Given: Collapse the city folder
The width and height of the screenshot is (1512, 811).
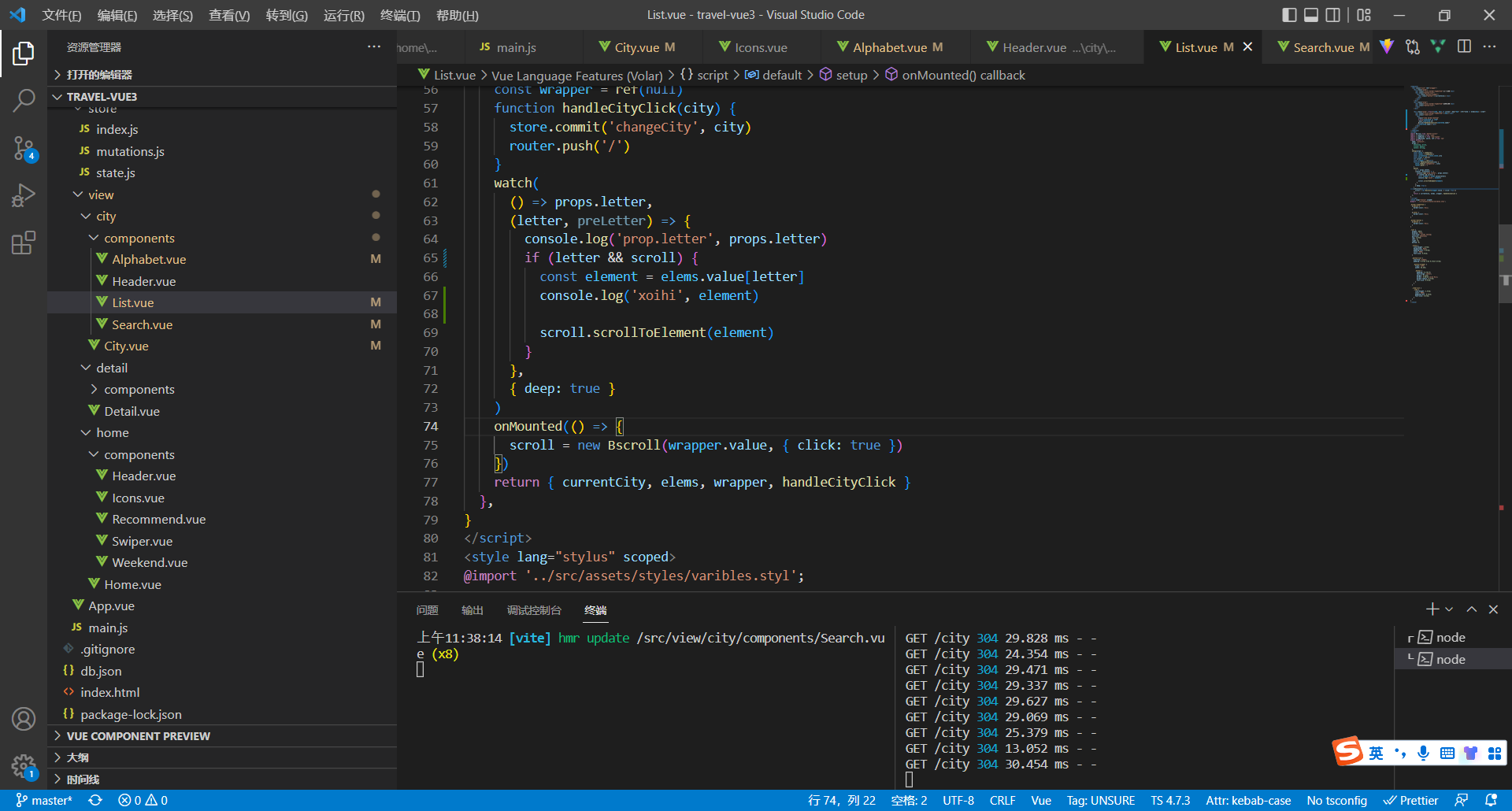Looking at the screenshot, I should [222, 216].
